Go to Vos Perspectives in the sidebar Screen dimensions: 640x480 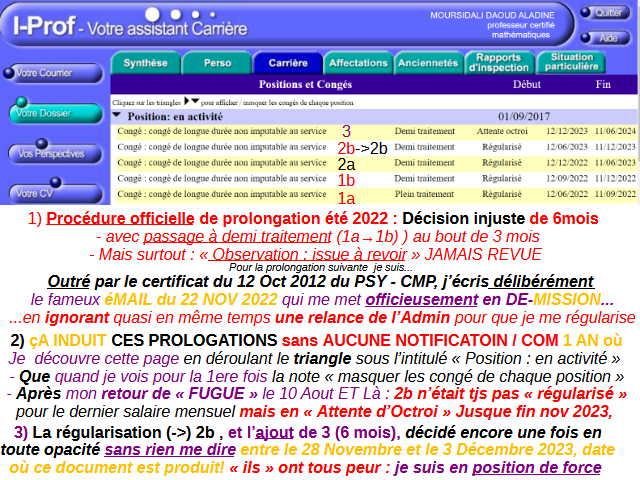tap(48, 154)
